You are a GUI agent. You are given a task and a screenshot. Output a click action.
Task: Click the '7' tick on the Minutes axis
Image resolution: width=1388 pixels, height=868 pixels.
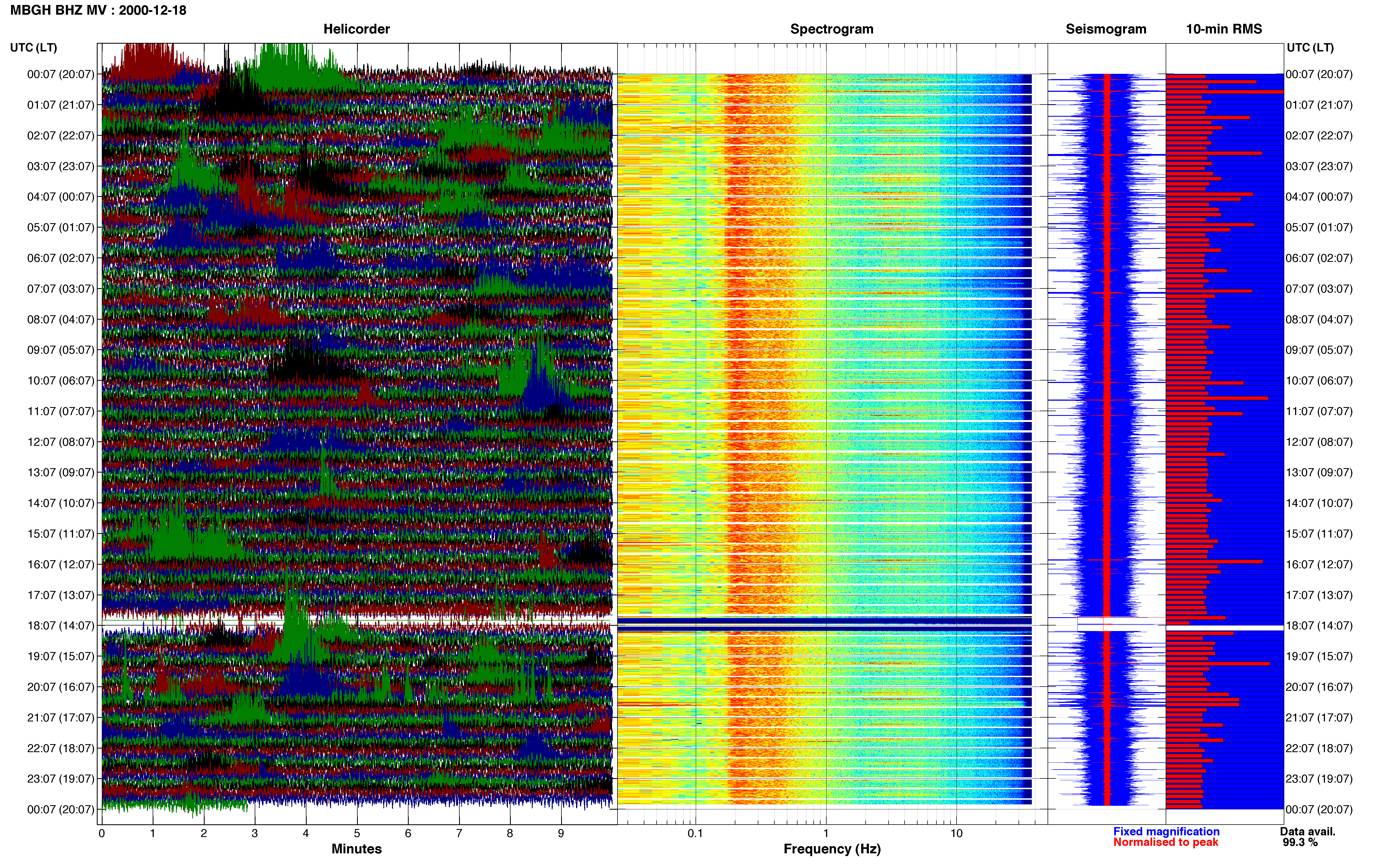click(459, 833)
